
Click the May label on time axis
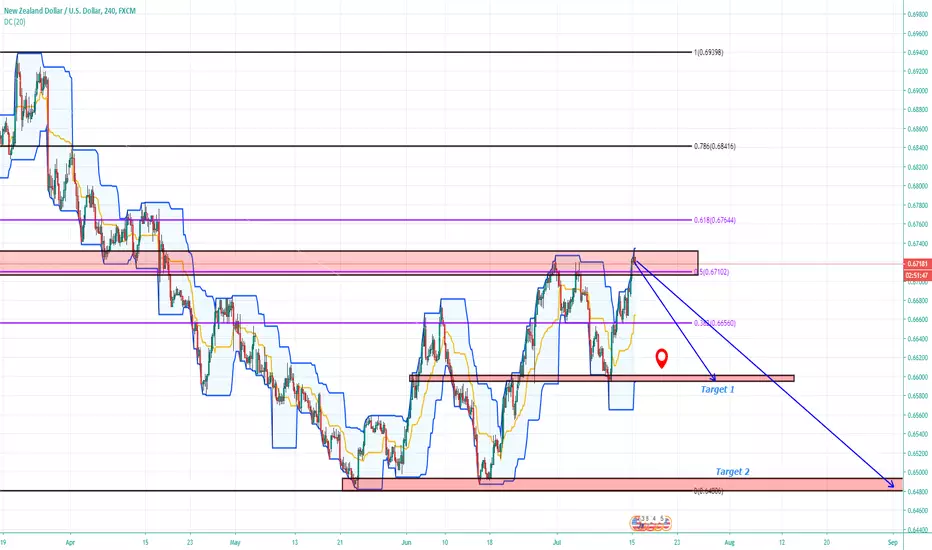pyautogui.click(x=235, y=542)
